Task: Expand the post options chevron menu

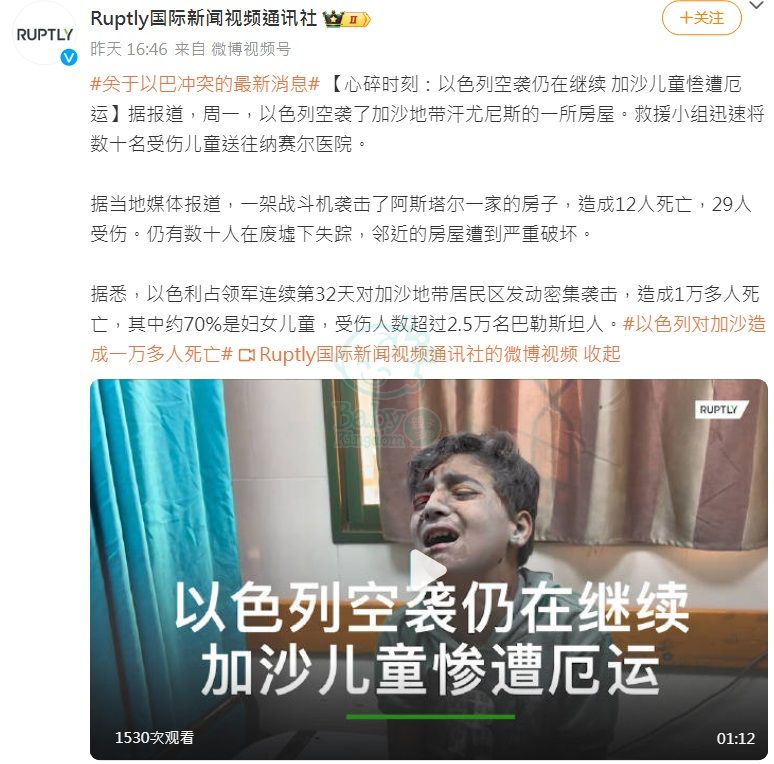Action: tap(757, 5)
